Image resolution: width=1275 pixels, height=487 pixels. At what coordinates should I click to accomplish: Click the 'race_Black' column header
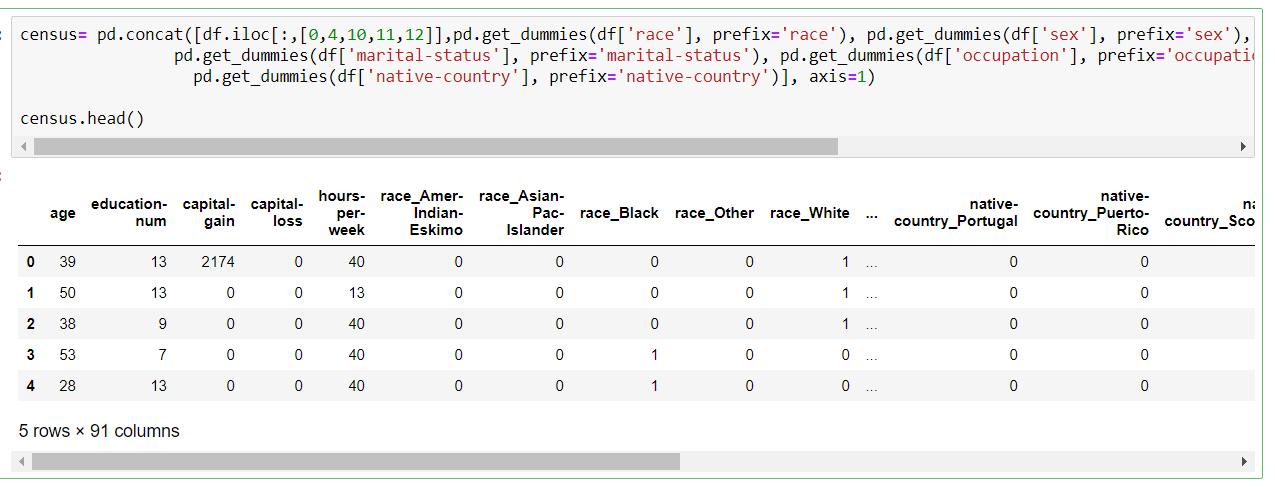pyautogui.click(x=619, y=213)
